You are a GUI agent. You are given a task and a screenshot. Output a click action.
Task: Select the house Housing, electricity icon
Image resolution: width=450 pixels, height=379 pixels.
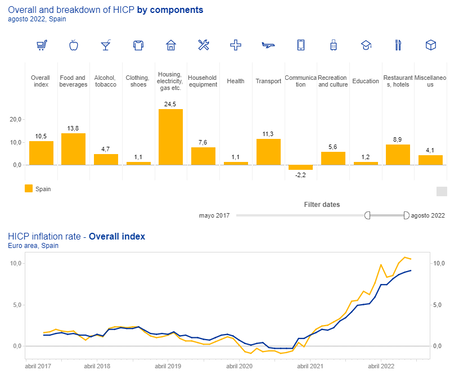coord(171,45)
